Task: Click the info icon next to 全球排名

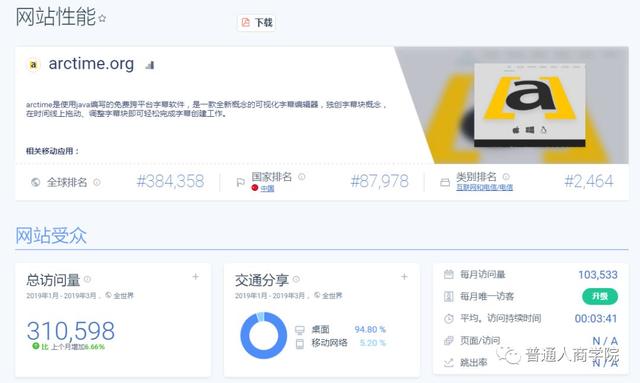Action: [97, 182]
